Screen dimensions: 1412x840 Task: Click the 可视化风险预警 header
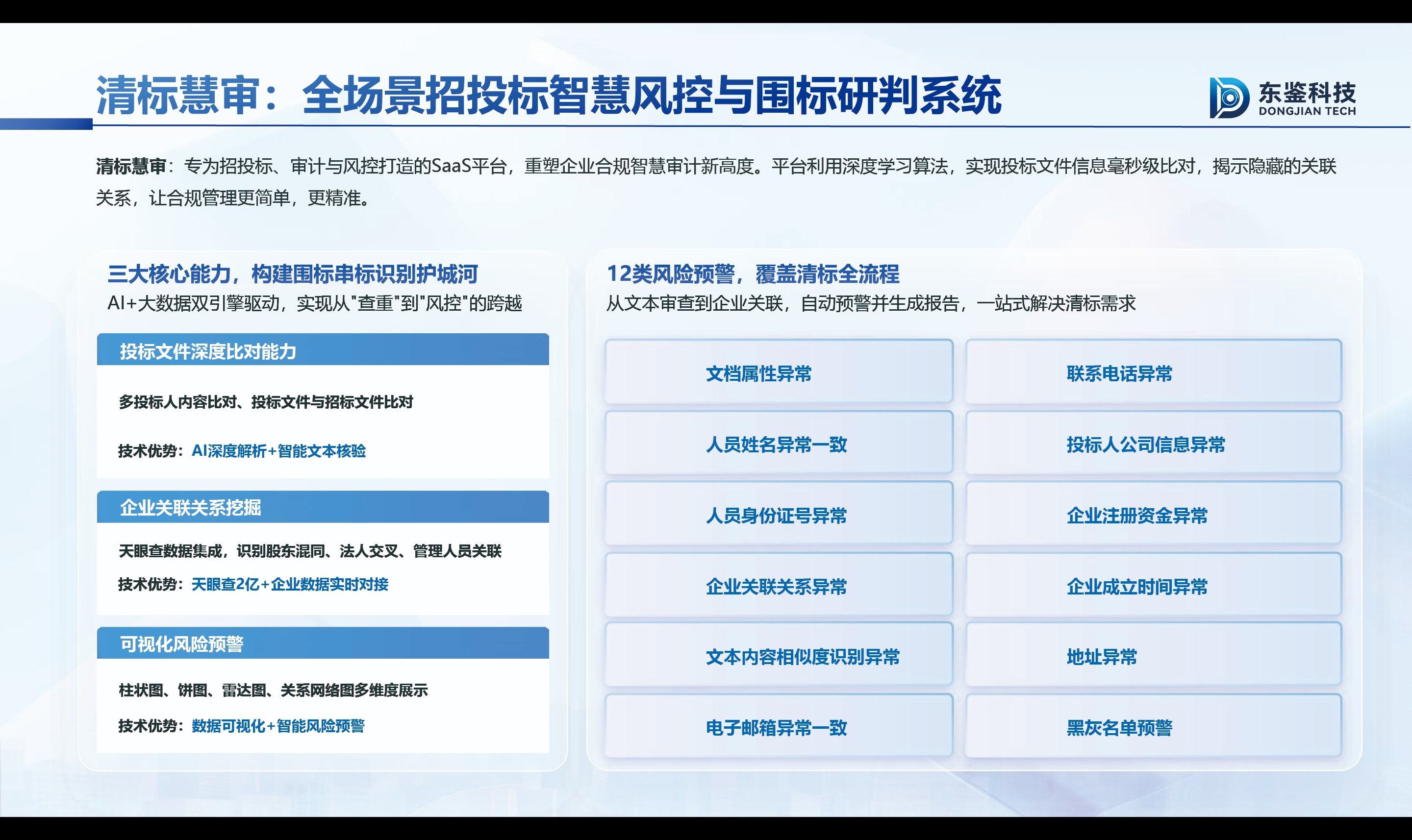[x=323, y=643]
